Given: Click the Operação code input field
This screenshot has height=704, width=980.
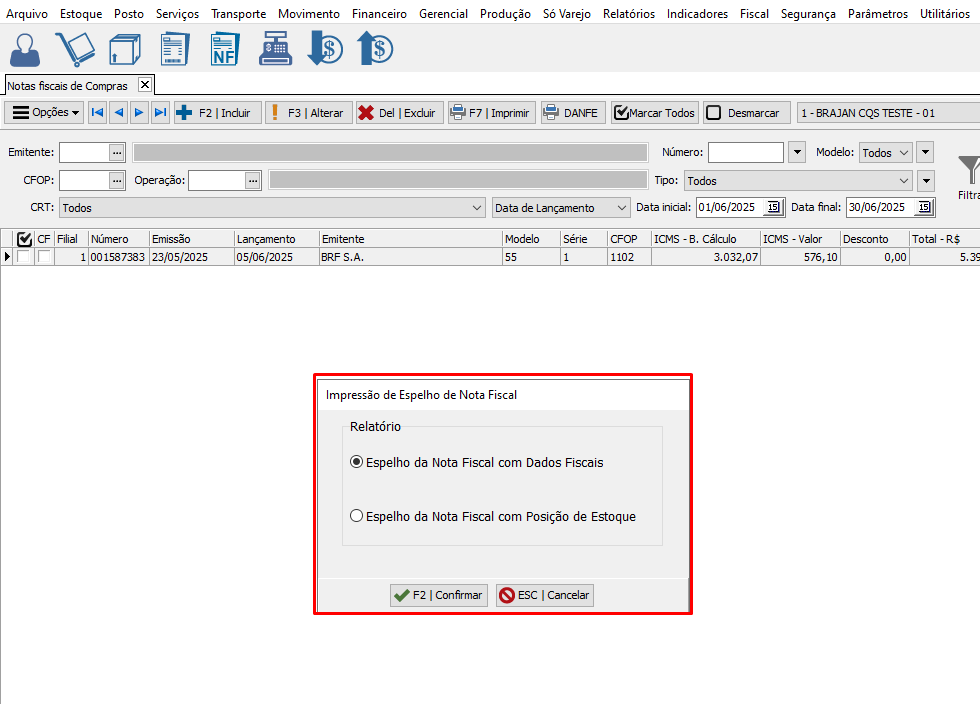Looking at the screenshot, I should pos(217,180).
